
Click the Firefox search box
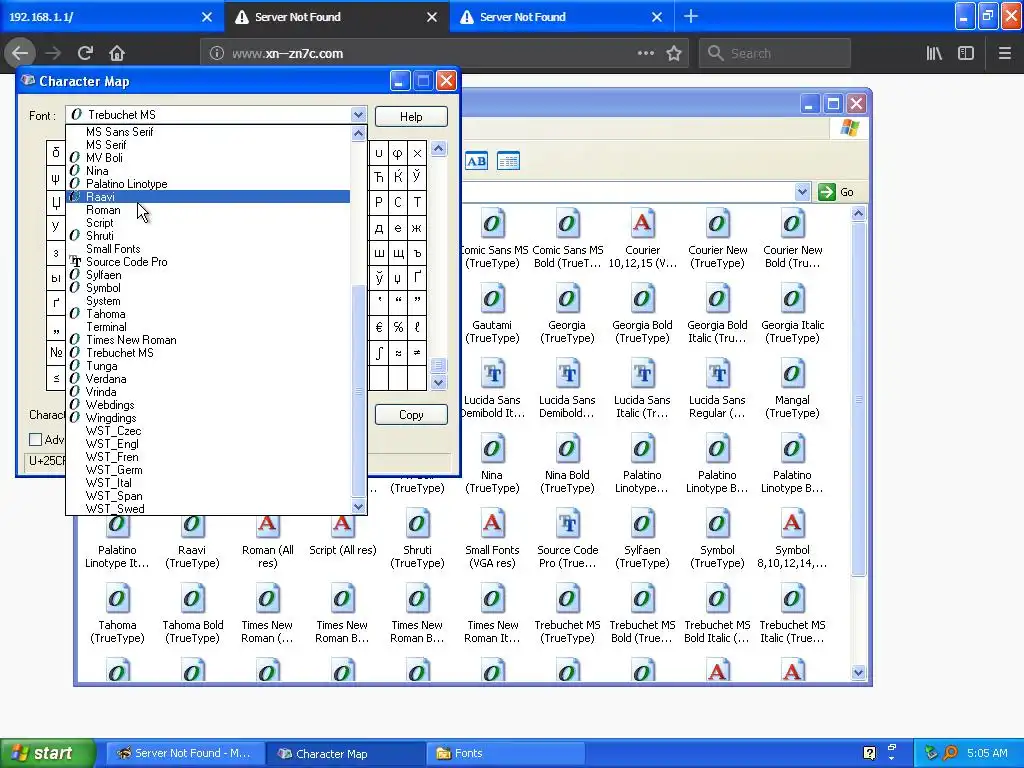coord(775,53)
